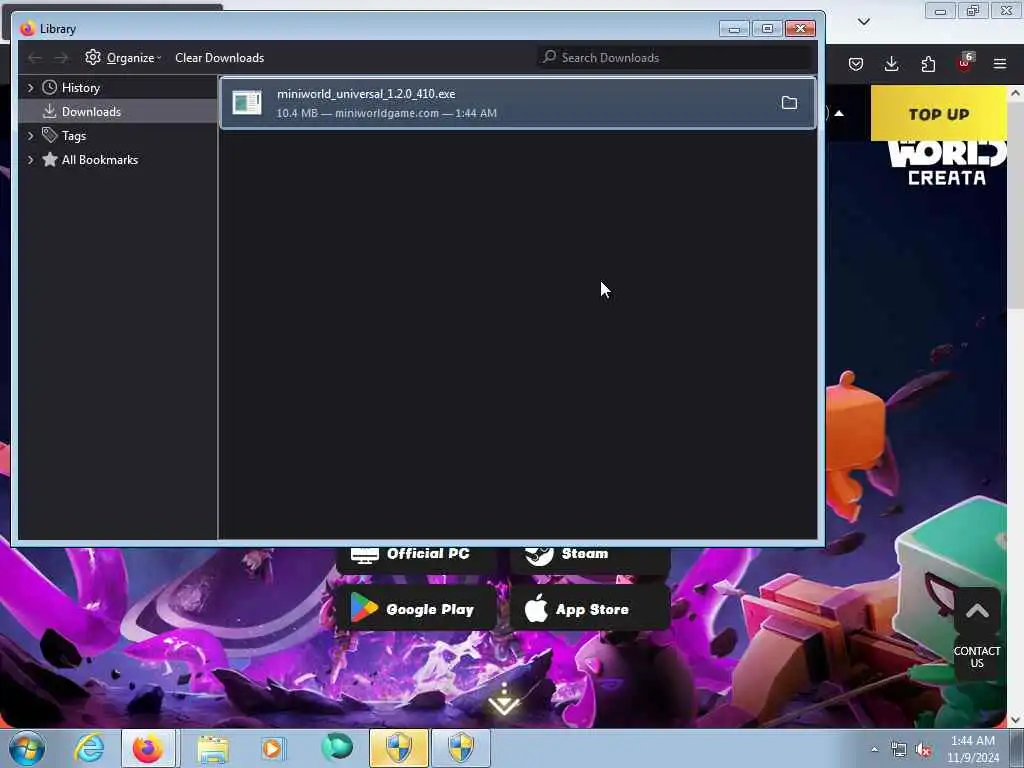The image size is (1024, 768).
Task: Select Tags in Library sidebar
Action: 74,136
